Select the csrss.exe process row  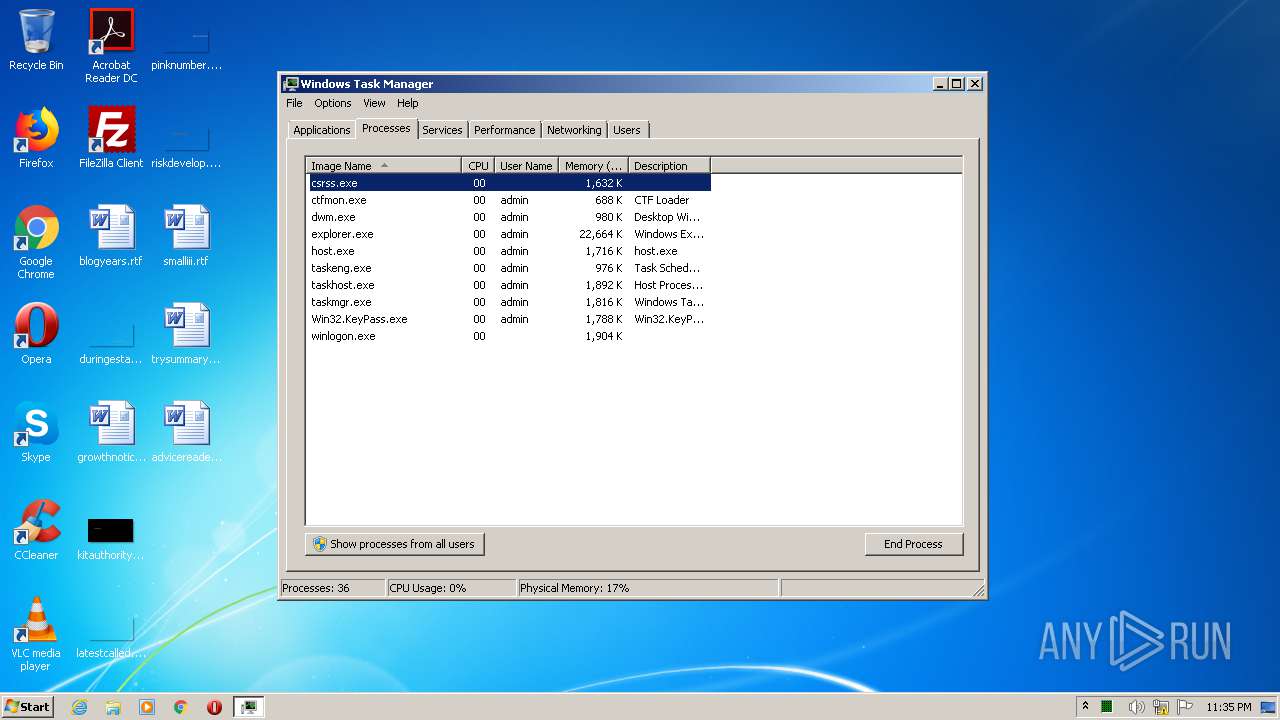pyautogui.click(x=509, y=183)
